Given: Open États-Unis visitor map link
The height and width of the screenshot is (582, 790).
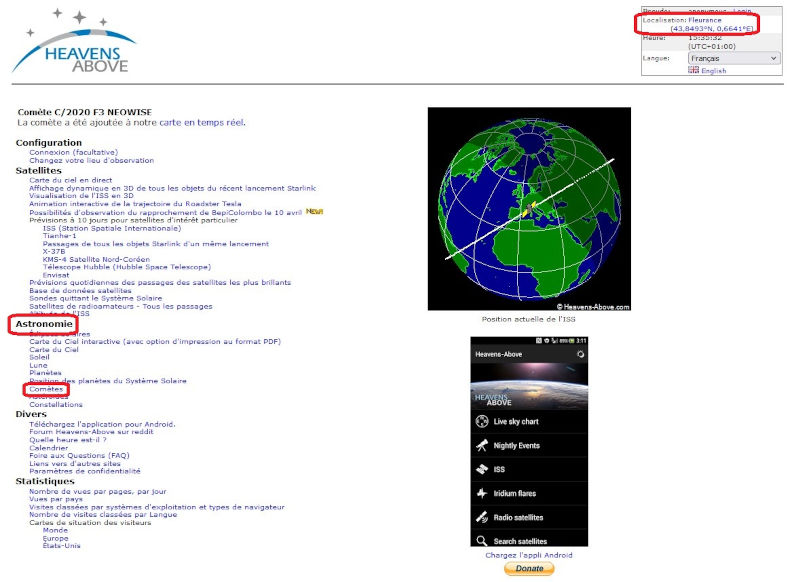Looking at the screenshot, I should [x=61, y=546].
